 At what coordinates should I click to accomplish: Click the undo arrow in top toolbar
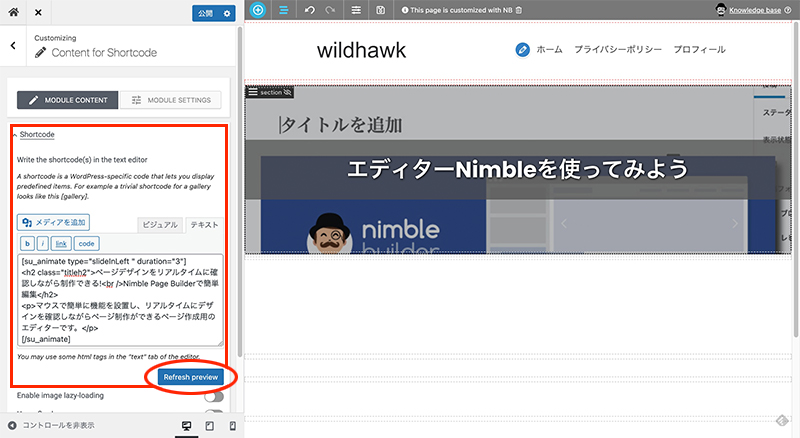pyautogui.click(x=308, y=10)
